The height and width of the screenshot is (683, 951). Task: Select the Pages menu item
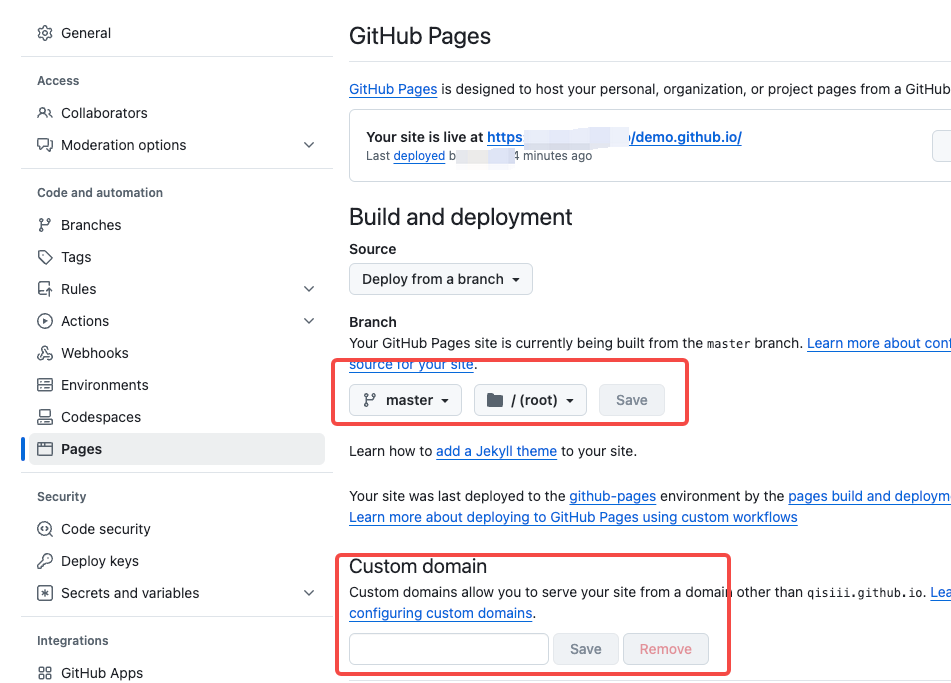[177, 449]
